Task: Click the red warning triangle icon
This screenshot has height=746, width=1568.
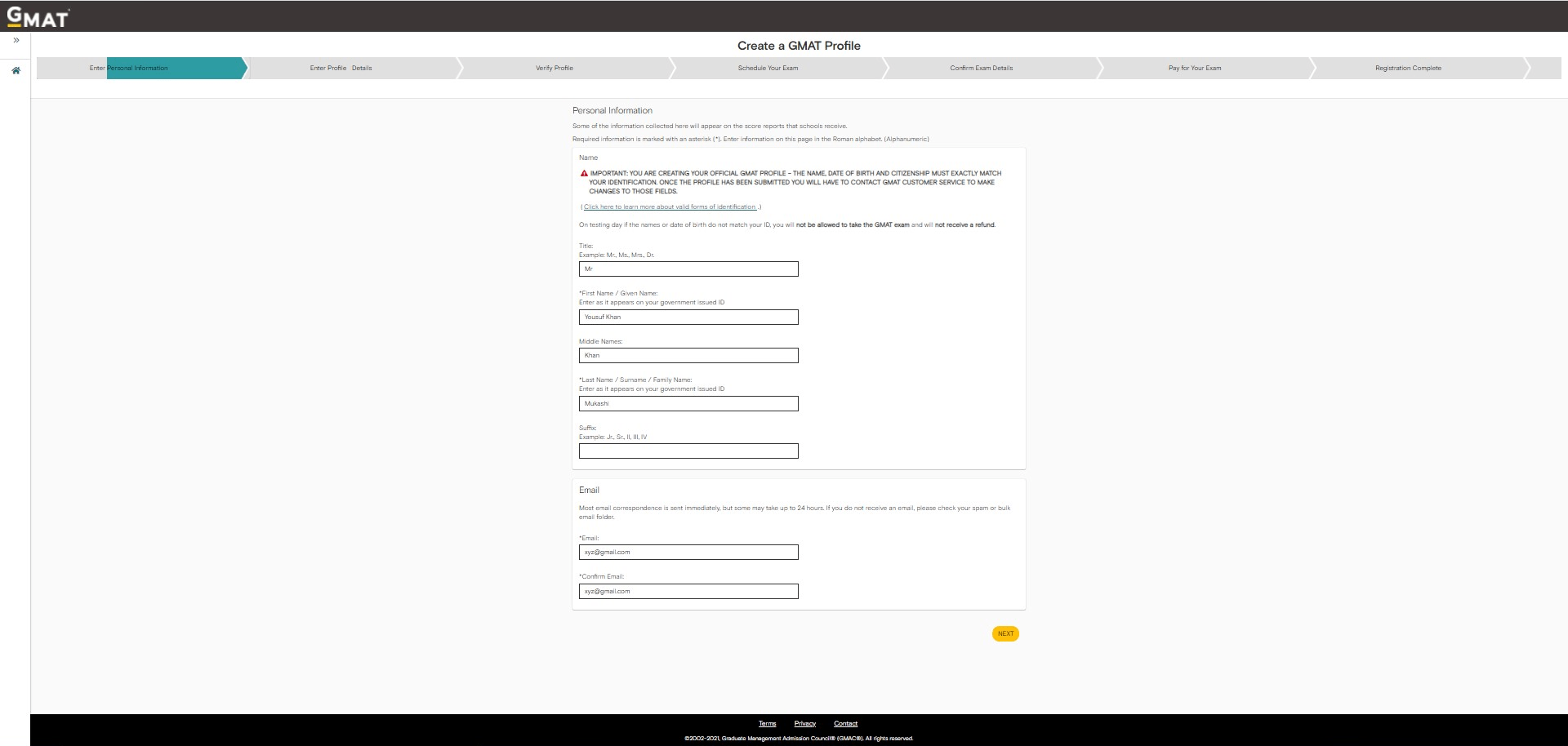Action: 584,173
